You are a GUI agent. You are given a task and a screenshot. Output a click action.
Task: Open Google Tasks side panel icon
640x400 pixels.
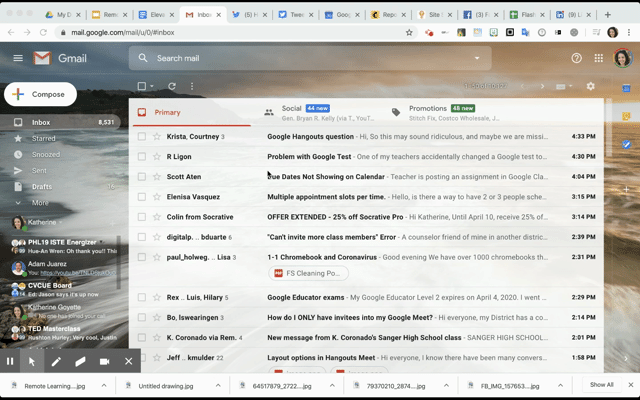coord(626,144)
